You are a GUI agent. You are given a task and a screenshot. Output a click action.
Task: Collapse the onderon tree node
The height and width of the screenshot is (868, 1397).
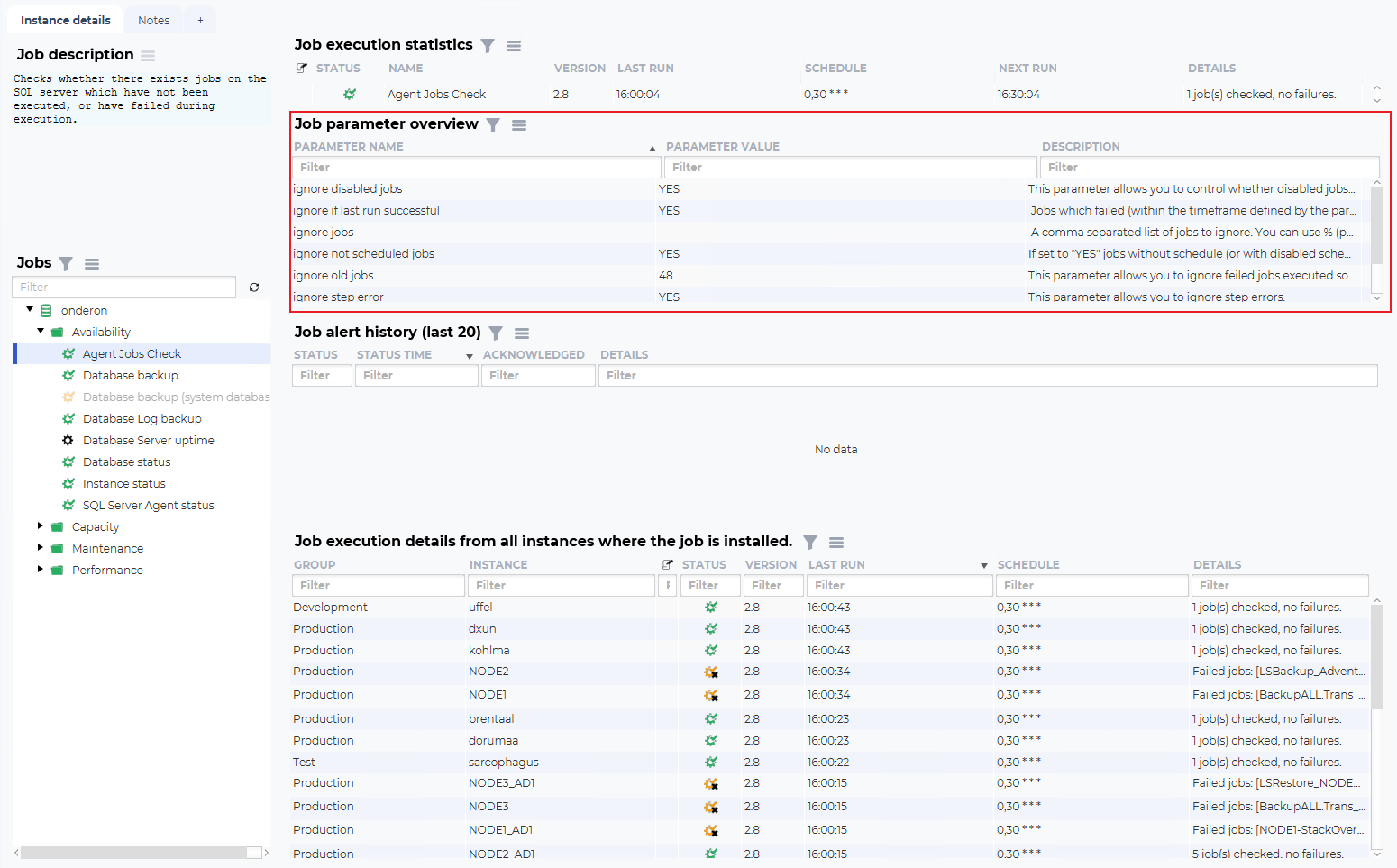pos(30,310)
